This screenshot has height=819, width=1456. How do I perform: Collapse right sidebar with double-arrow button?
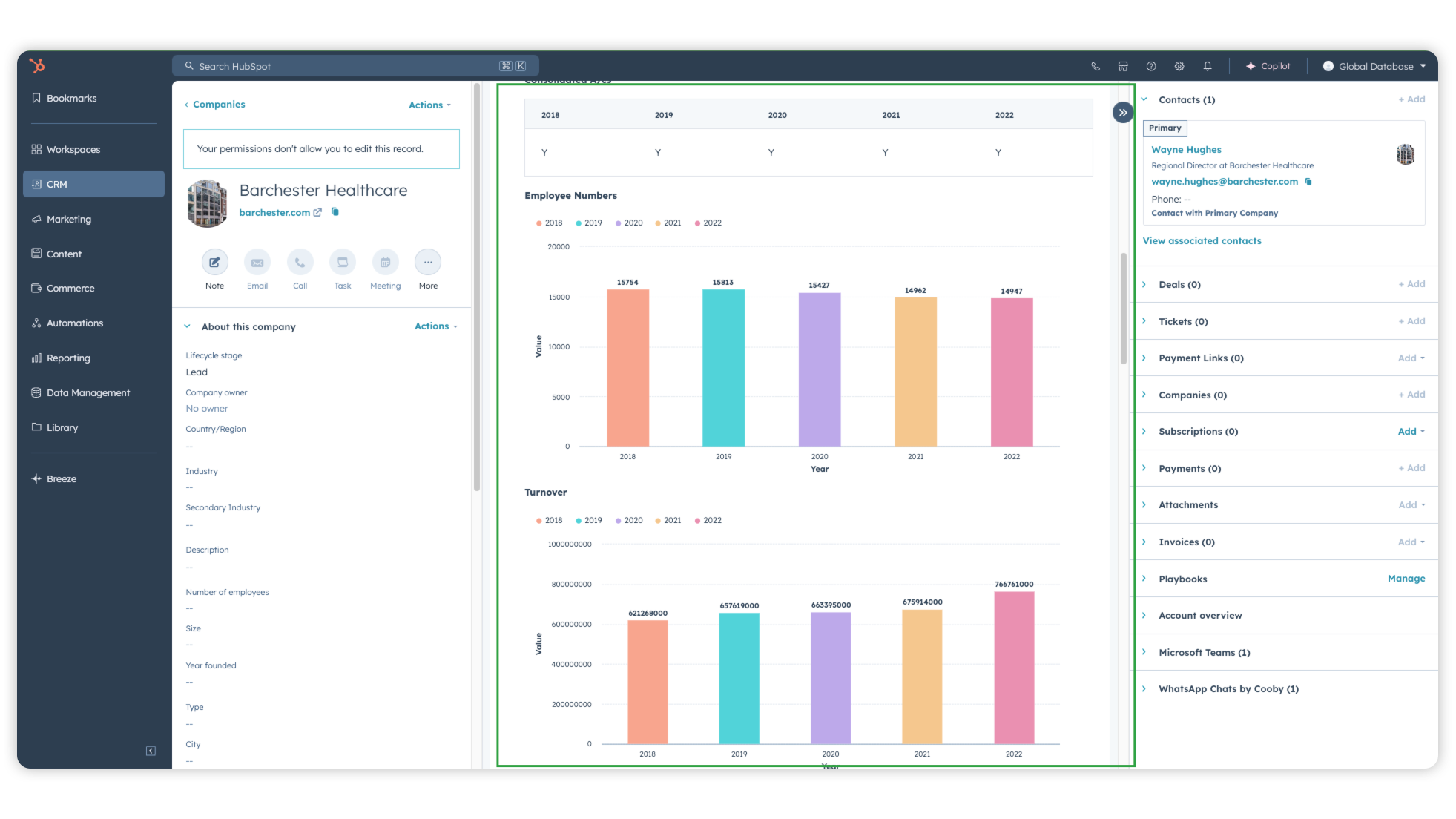click(x=1123, y=113)
